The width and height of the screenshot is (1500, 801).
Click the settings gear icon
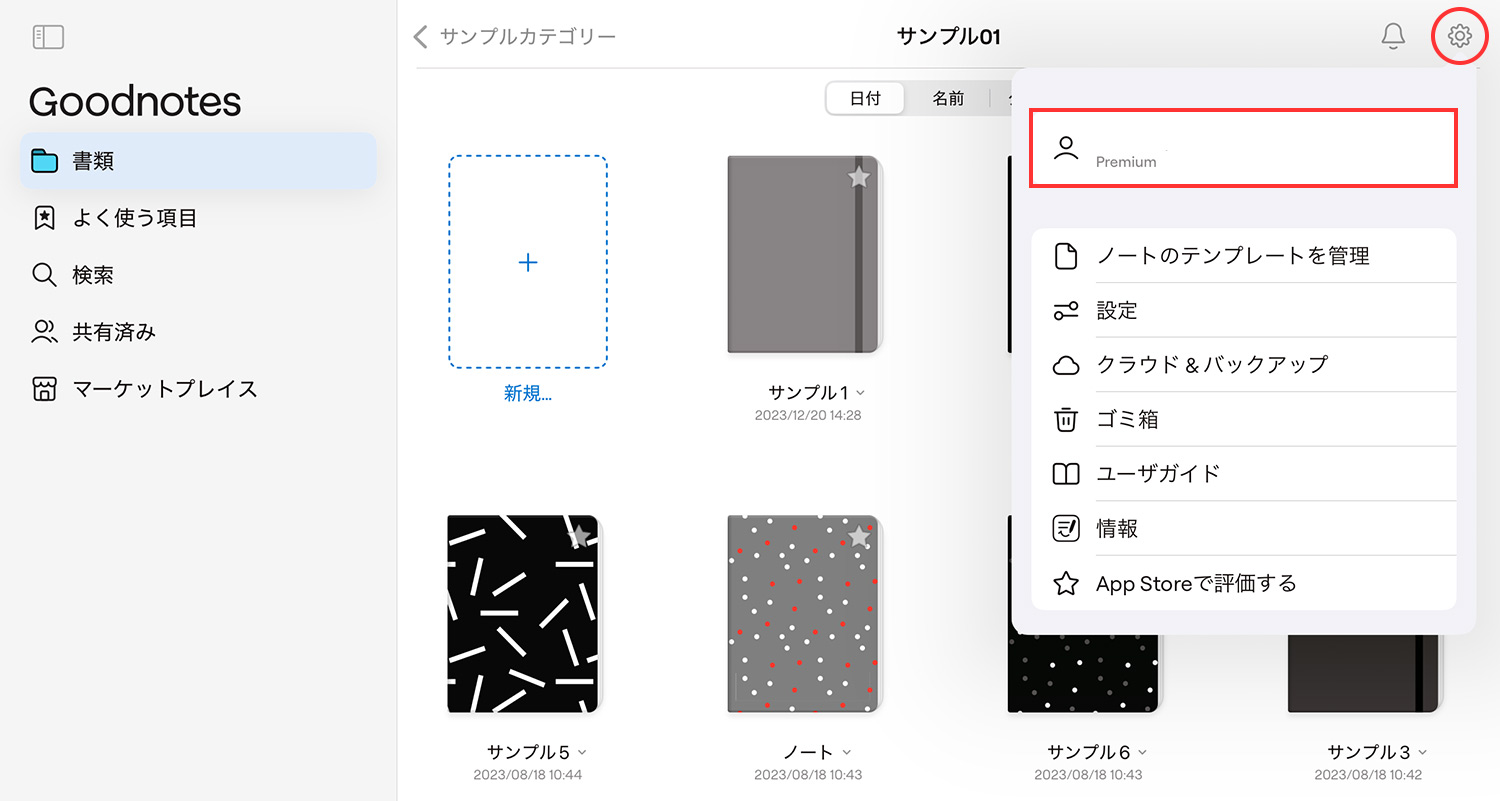[x=1460, y=36]
